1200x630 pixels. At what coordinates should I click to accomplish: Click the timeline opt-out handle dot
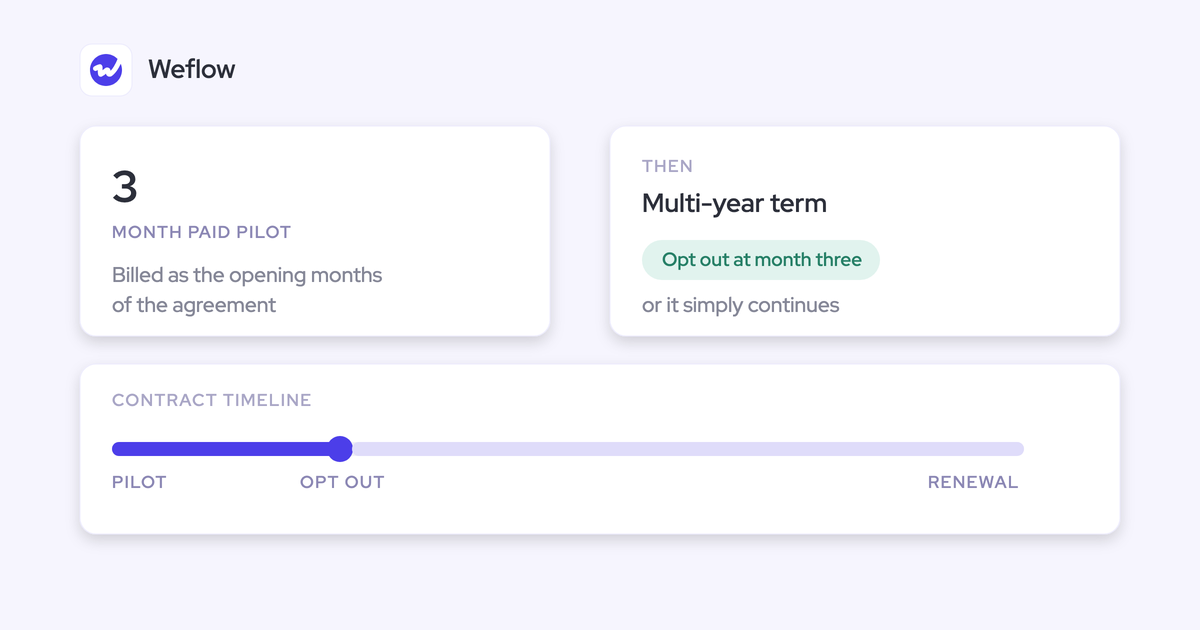(x=340, y=449)
